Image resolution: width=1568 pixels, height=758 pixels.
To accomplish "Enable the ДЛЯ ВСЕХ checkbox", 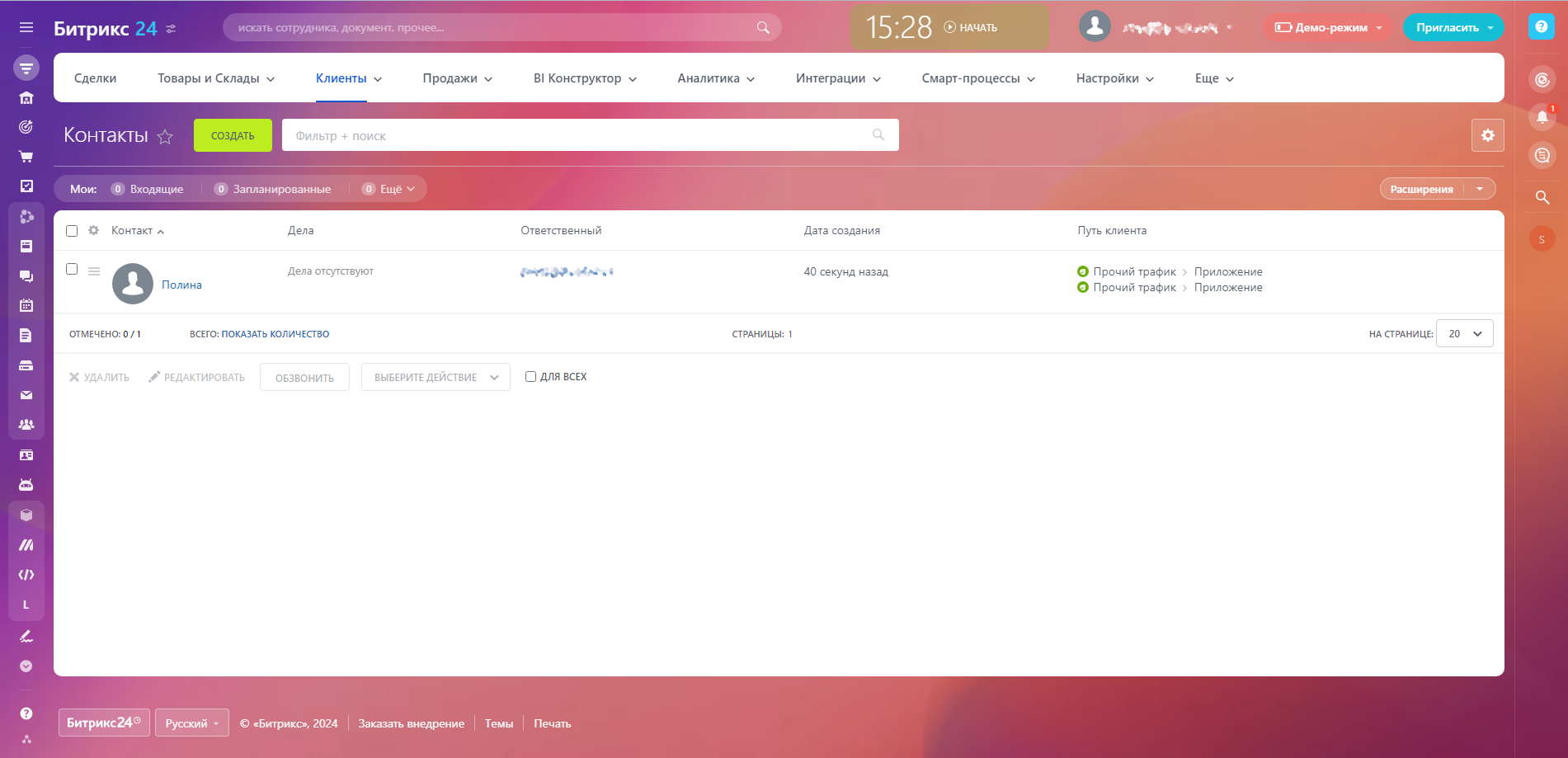I will click(530, 377).
